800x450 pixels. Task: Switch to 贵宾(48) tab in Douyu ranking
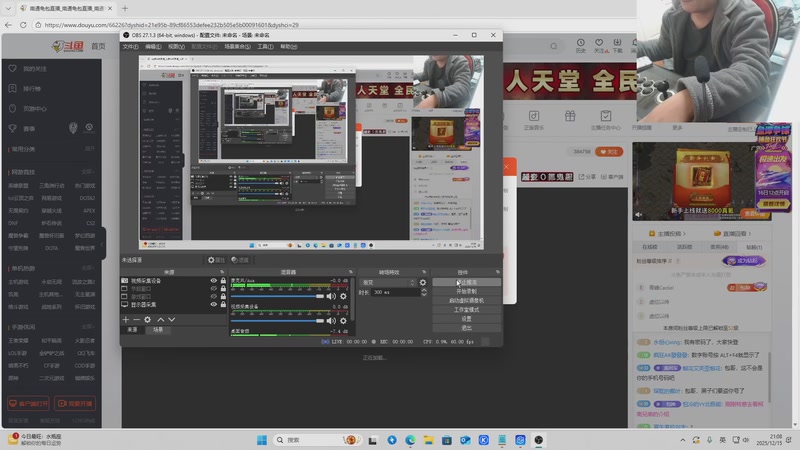tap(719, 247)
